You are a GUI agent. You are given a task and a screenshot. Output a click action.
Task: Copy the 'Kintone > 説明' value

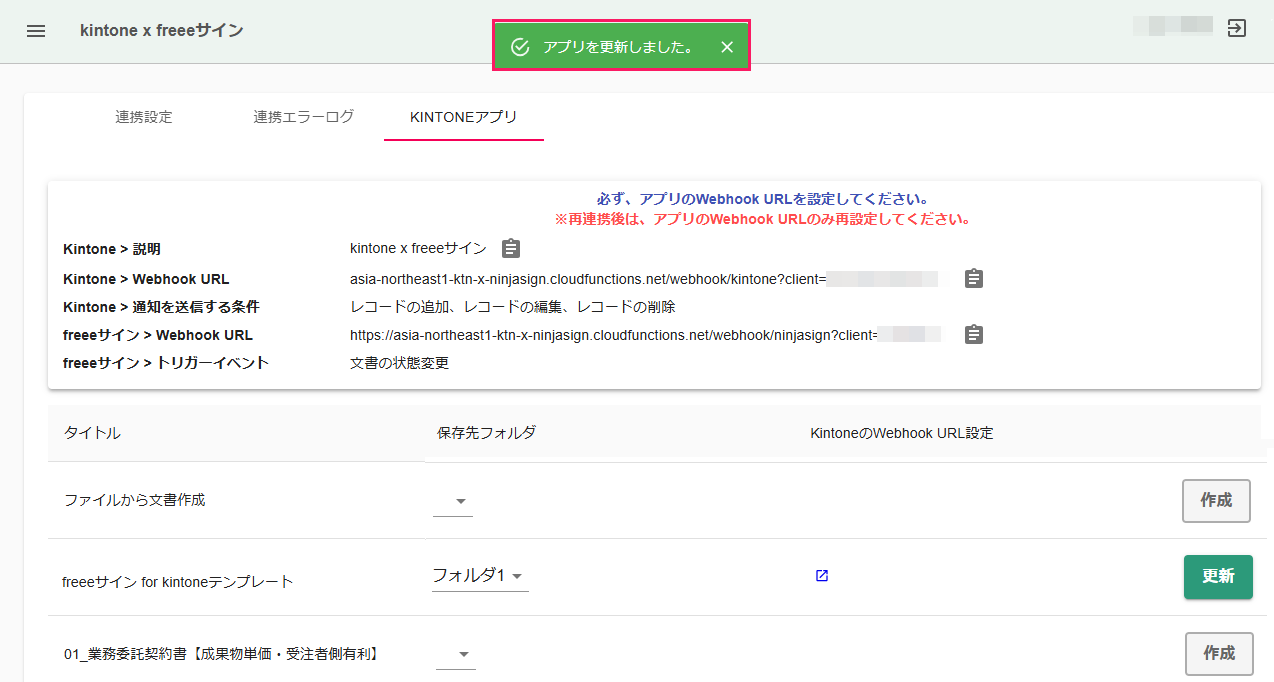pyautogui.click(x=511, y=248)
